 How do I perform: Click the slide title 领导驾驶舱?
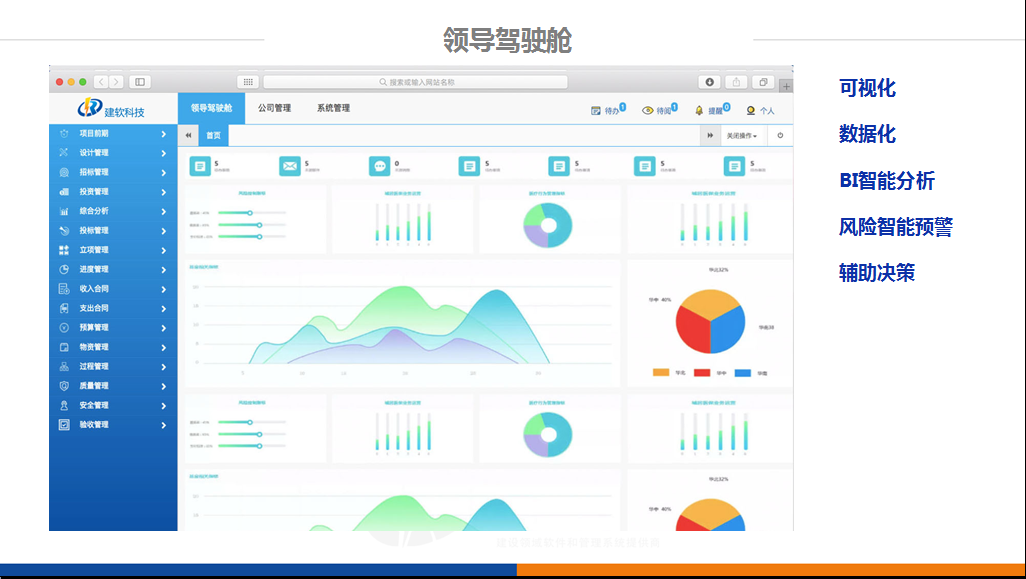click(x=507, y=40)
